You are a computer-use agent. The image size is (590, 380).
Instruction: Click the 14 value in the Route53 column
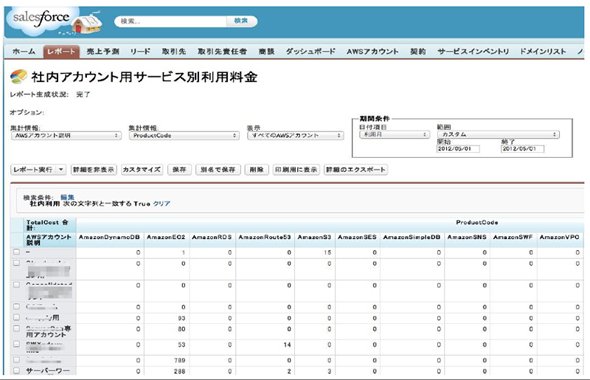click(287, 345)
